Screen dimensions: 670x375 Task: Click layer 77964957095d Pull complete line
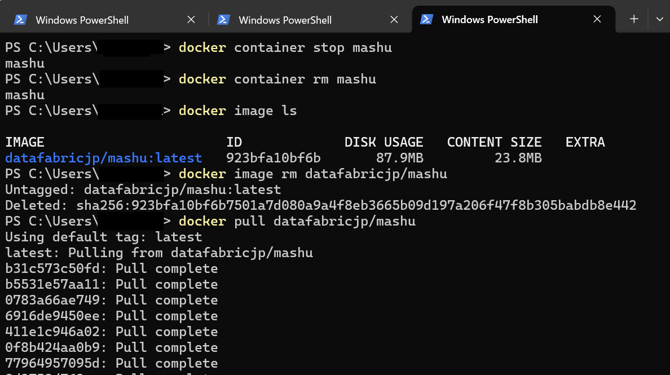click(x=112, y=363)
